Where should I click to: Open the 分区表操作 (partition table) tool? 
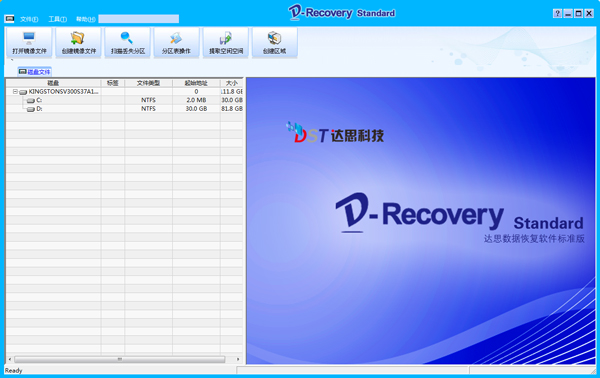176,42
